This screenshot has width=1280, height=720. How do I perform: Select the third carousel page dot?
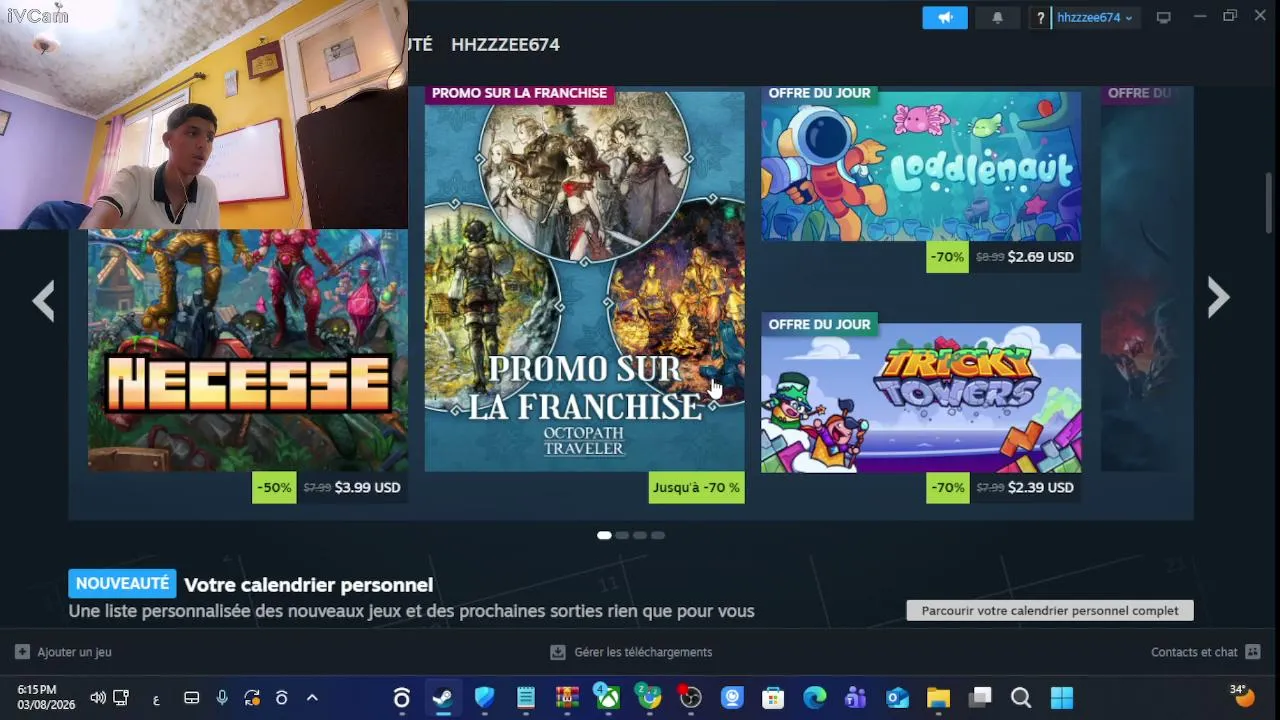pyautogui.click(x=640, y=535)
